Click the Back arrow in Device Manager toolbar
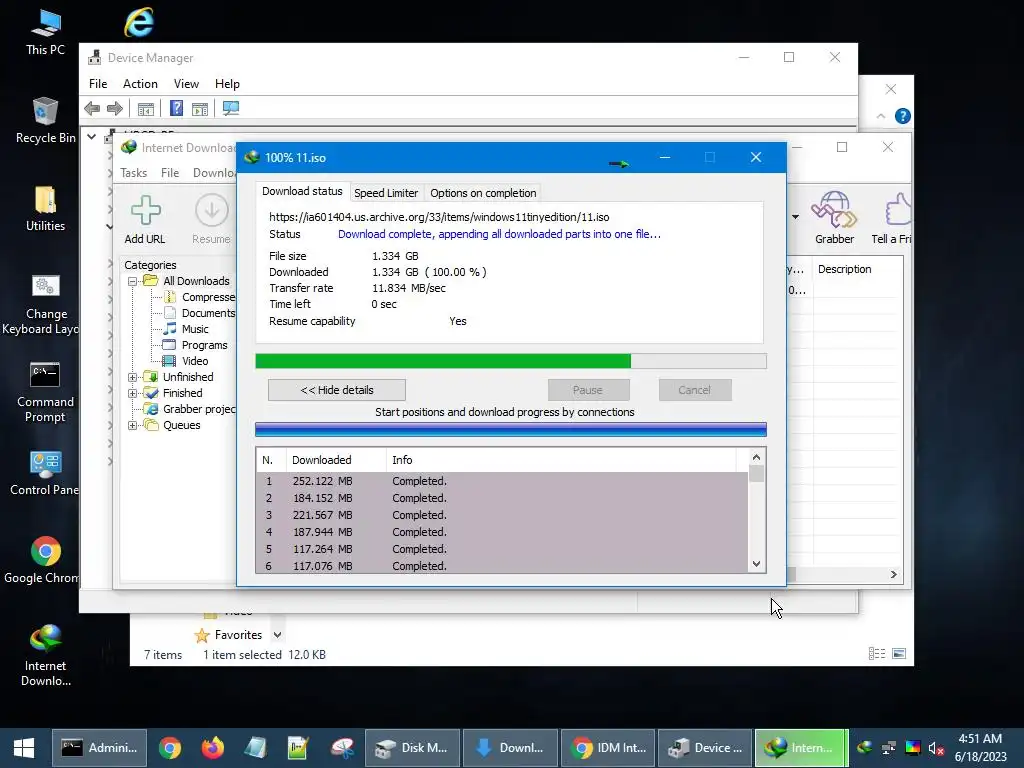The image size is (1024, 768). (x=92, y=108)
